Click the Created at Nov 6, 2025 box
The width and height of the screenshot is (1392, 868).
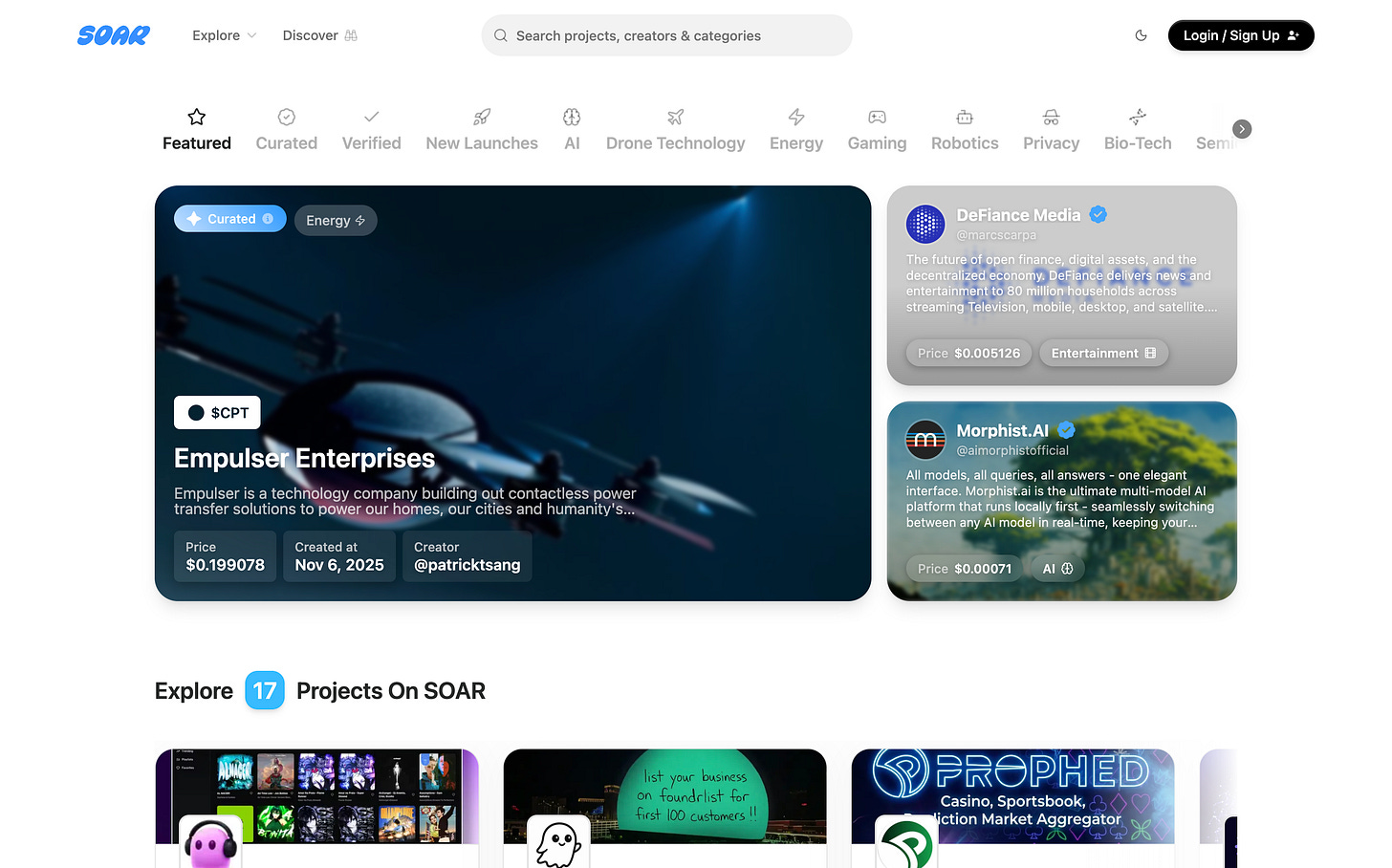(x=339, y=556)
